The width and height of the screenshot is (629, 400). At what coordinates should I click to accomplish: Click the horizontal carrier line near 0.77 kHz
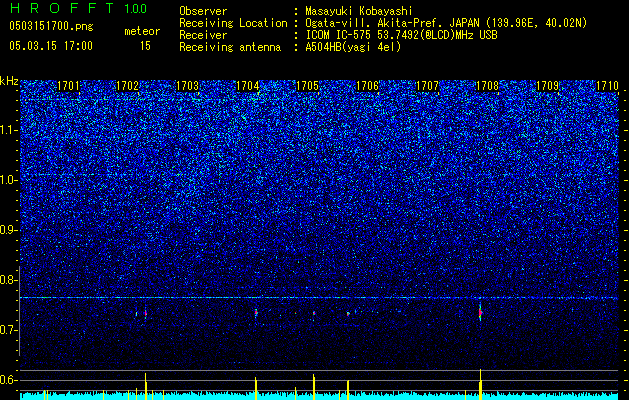(x=319, y=298)
